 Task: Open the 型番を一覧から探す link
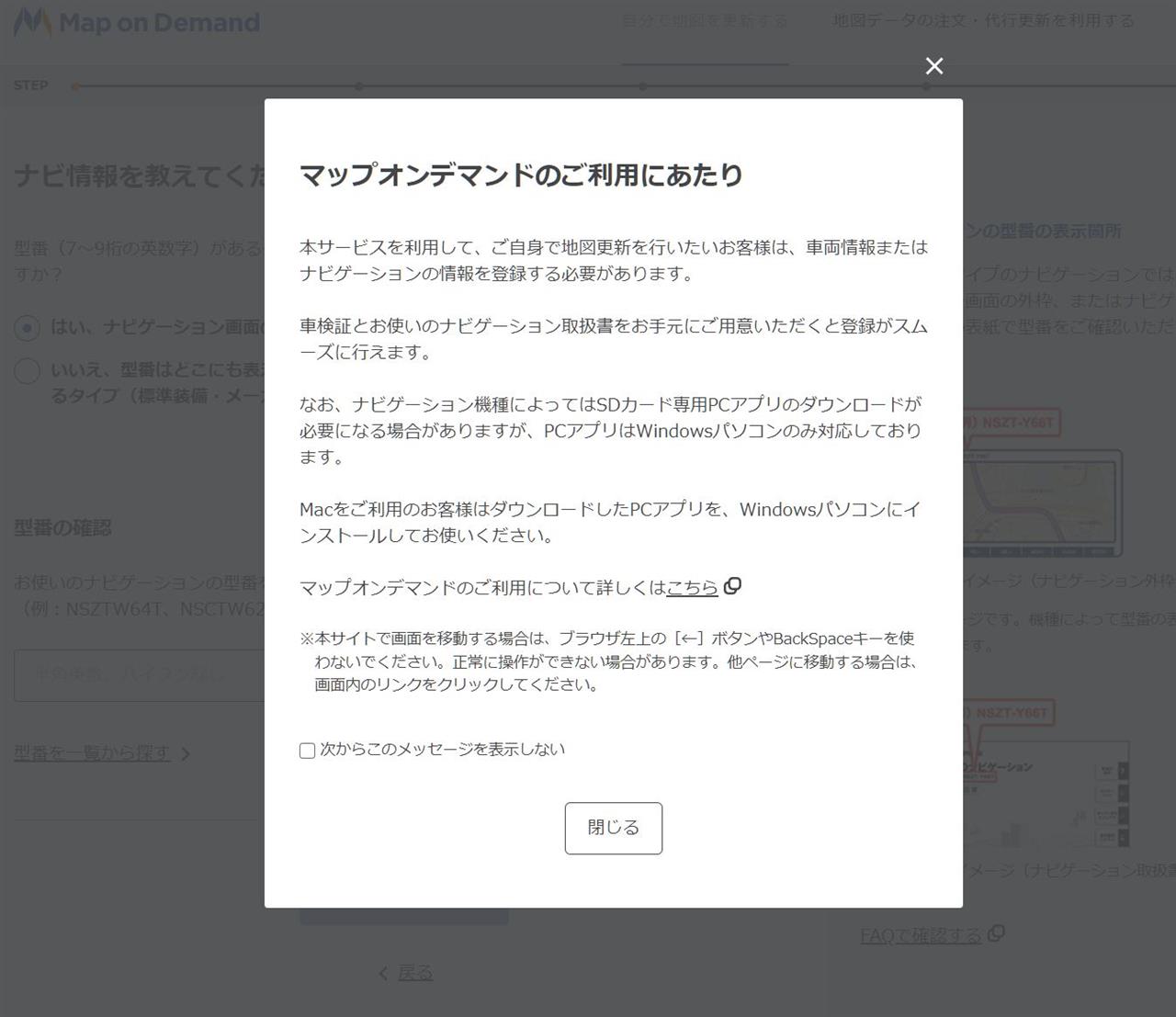coord(92,753)
